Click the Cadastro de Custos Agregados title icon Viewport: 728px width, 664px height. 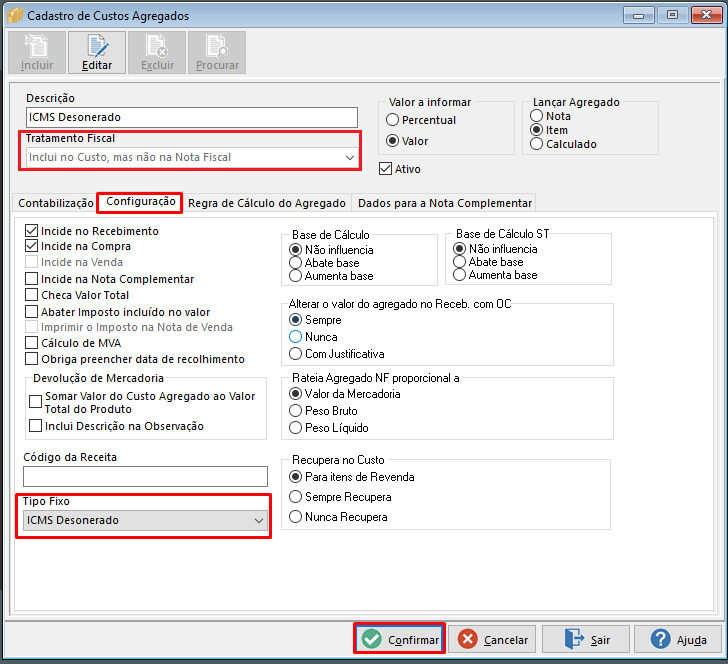(x=15, y=15)
